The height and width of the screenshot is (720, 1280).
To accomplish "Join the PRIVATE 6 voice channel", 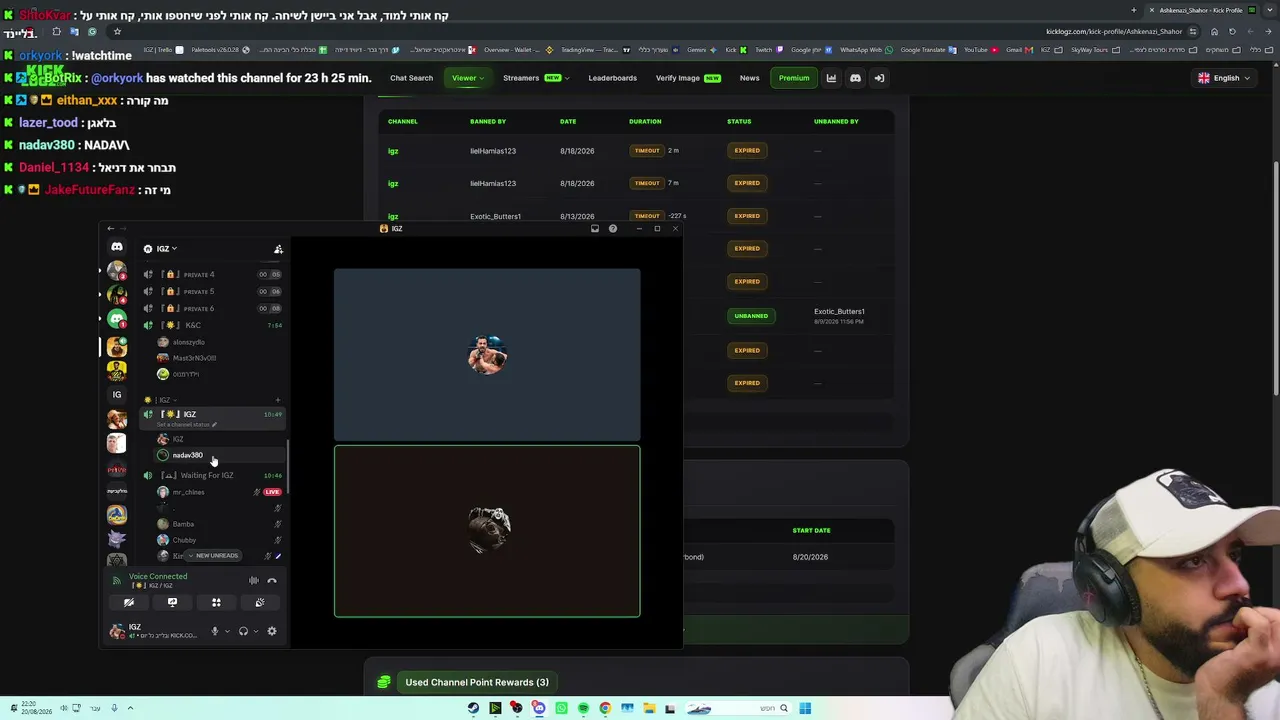I will [x=212, y=308].
